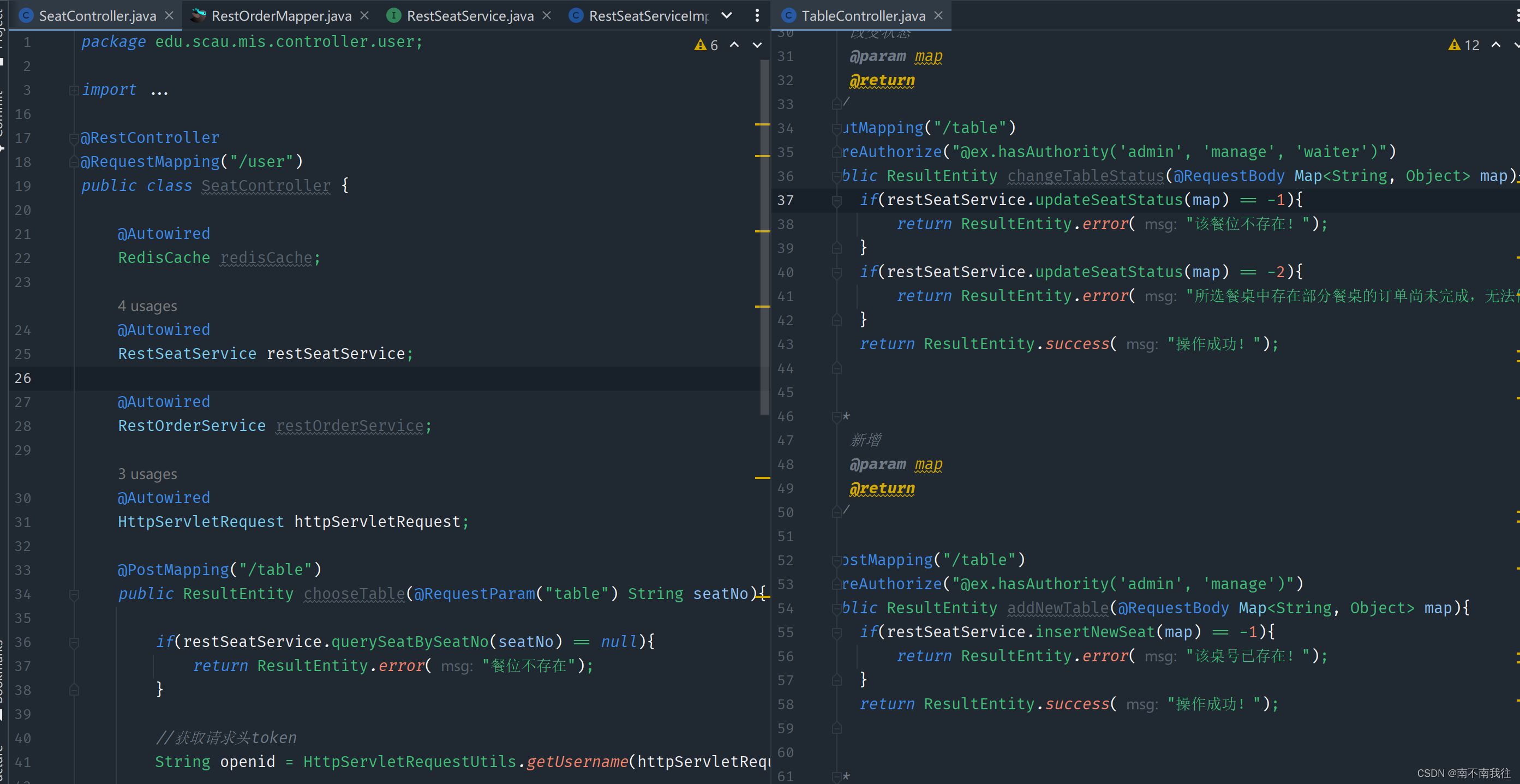Close the TableController.java tab
The height and width of the screenshot is (784, 1520).
tap(938, 16)
